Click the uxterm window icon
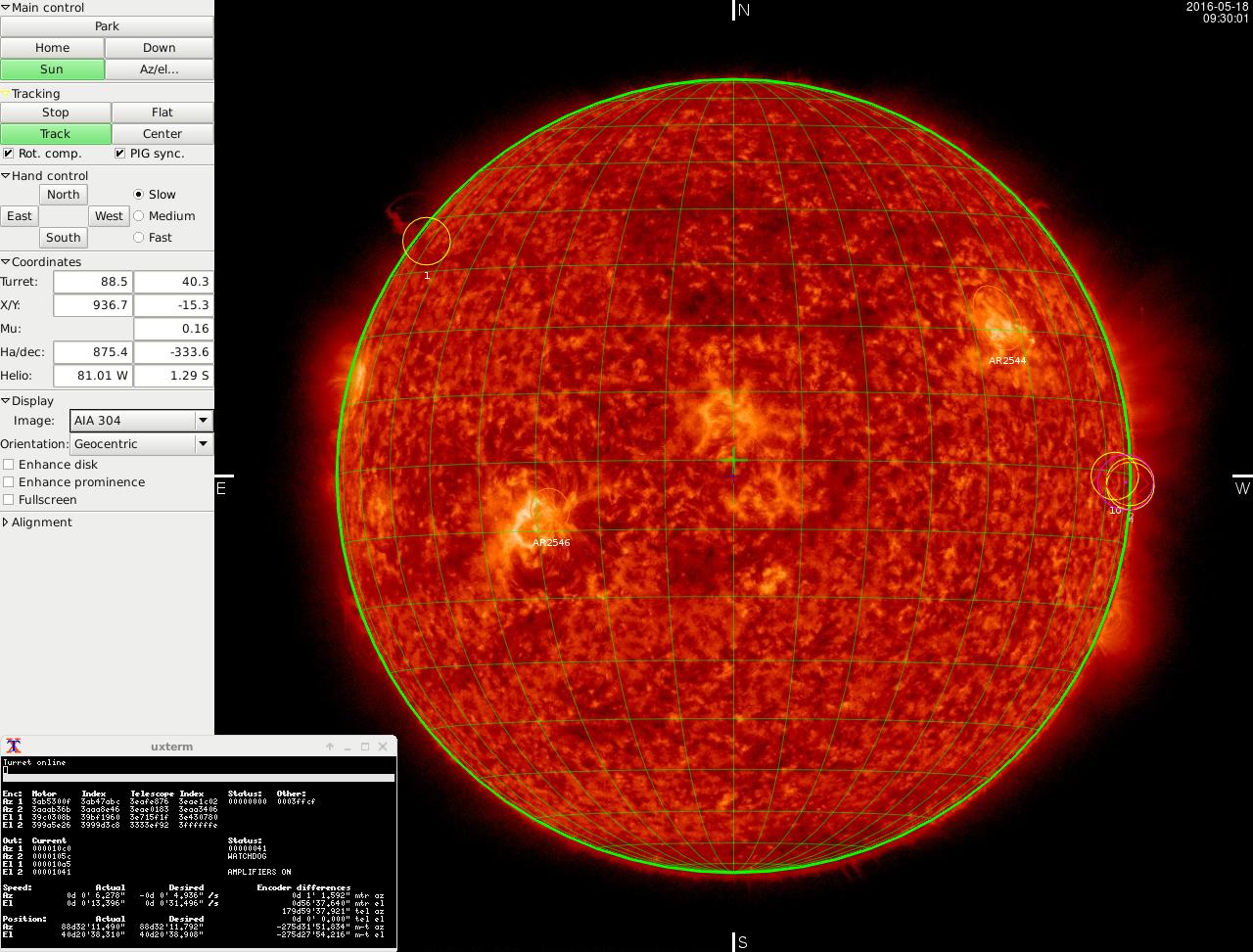Viewport: 1253px width, 952px height. pyautogui.click(x=13, y=747)
